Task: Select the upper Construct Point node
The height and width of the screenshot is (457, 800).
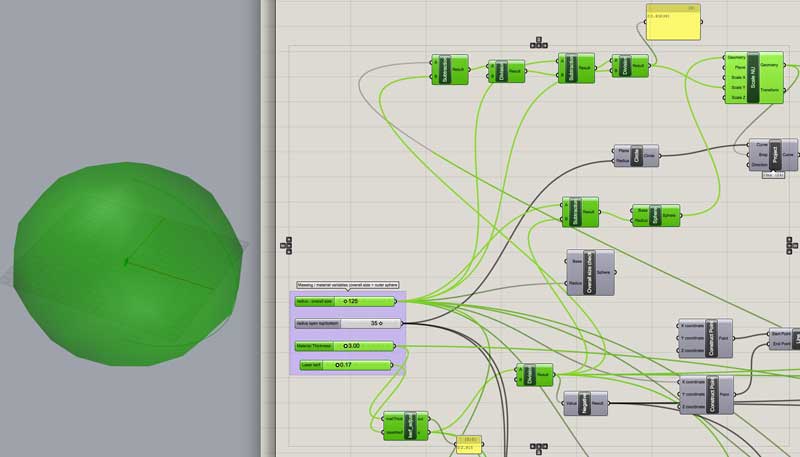Action: pos(706,338)
